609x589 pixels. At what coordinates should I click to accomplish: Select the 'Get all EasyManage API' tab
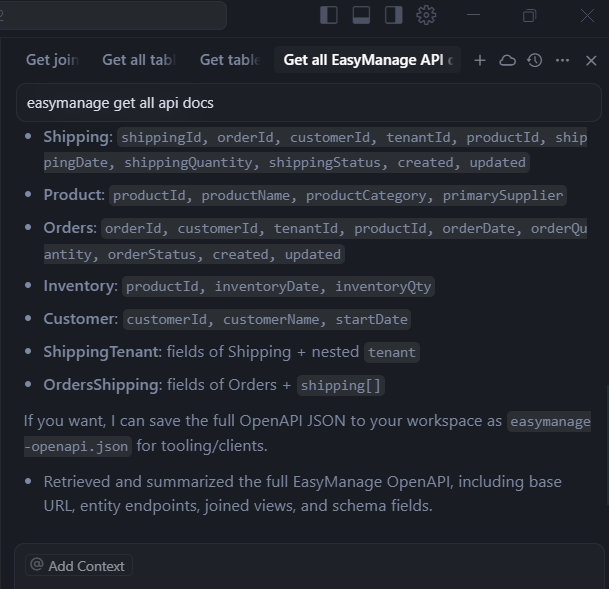pos(367,60)
